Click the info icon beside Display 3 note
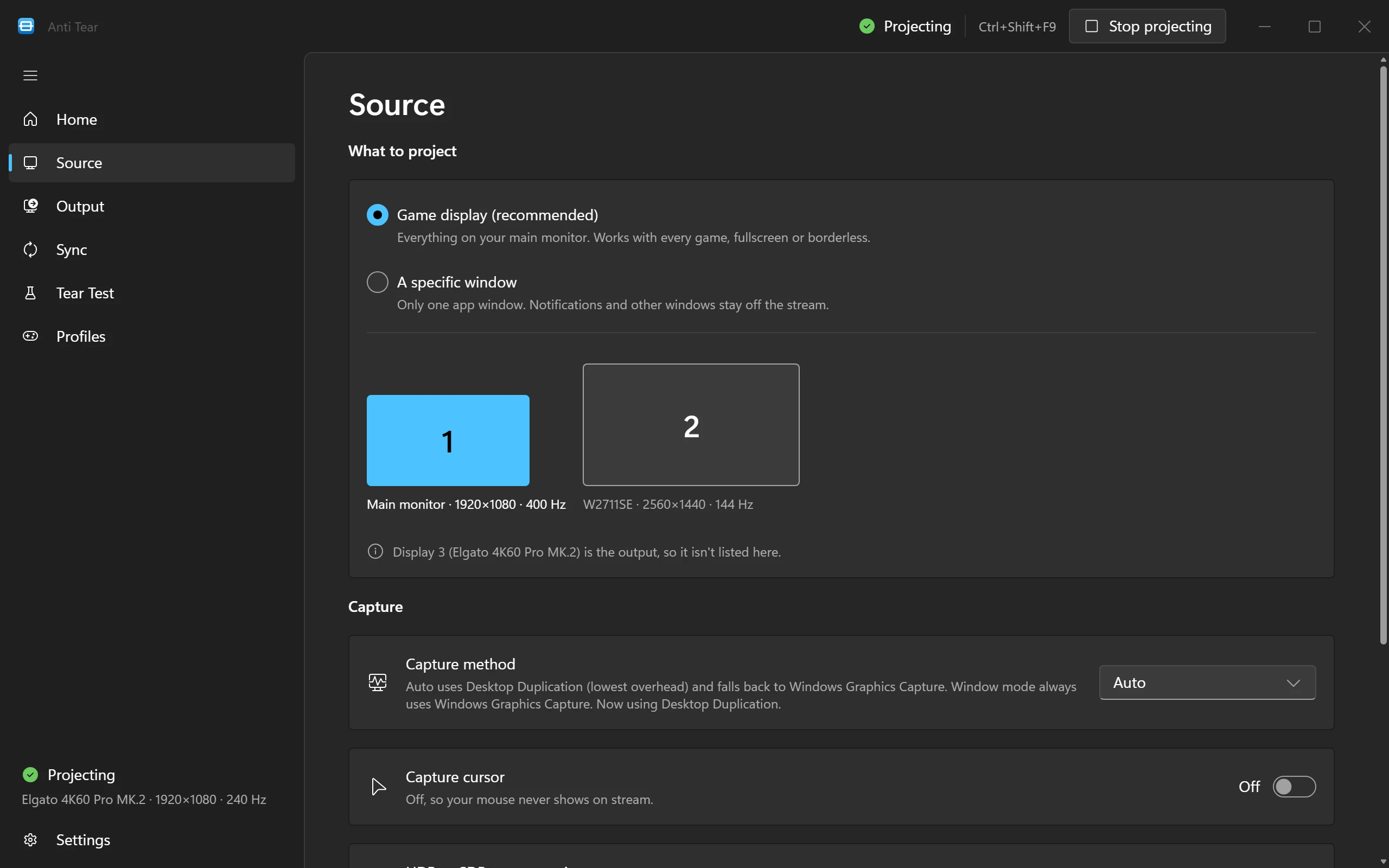The height and width of the screenshot is (868, 1389). 375,551
